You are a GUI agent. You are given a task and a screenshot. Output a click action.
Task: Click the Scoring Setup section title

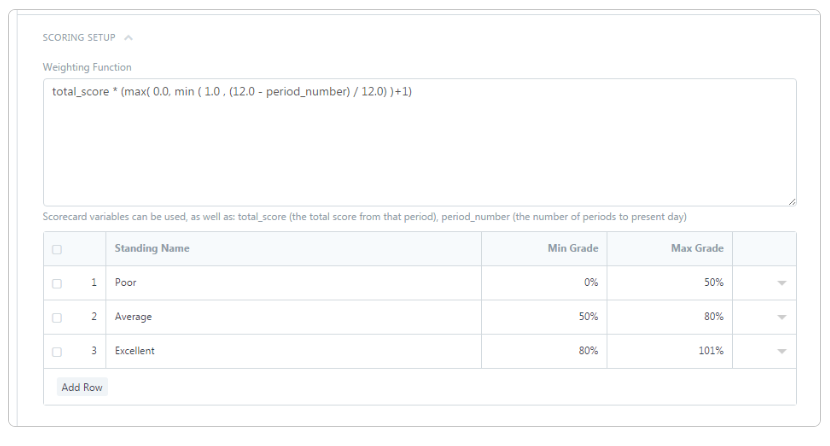(79, 38)
